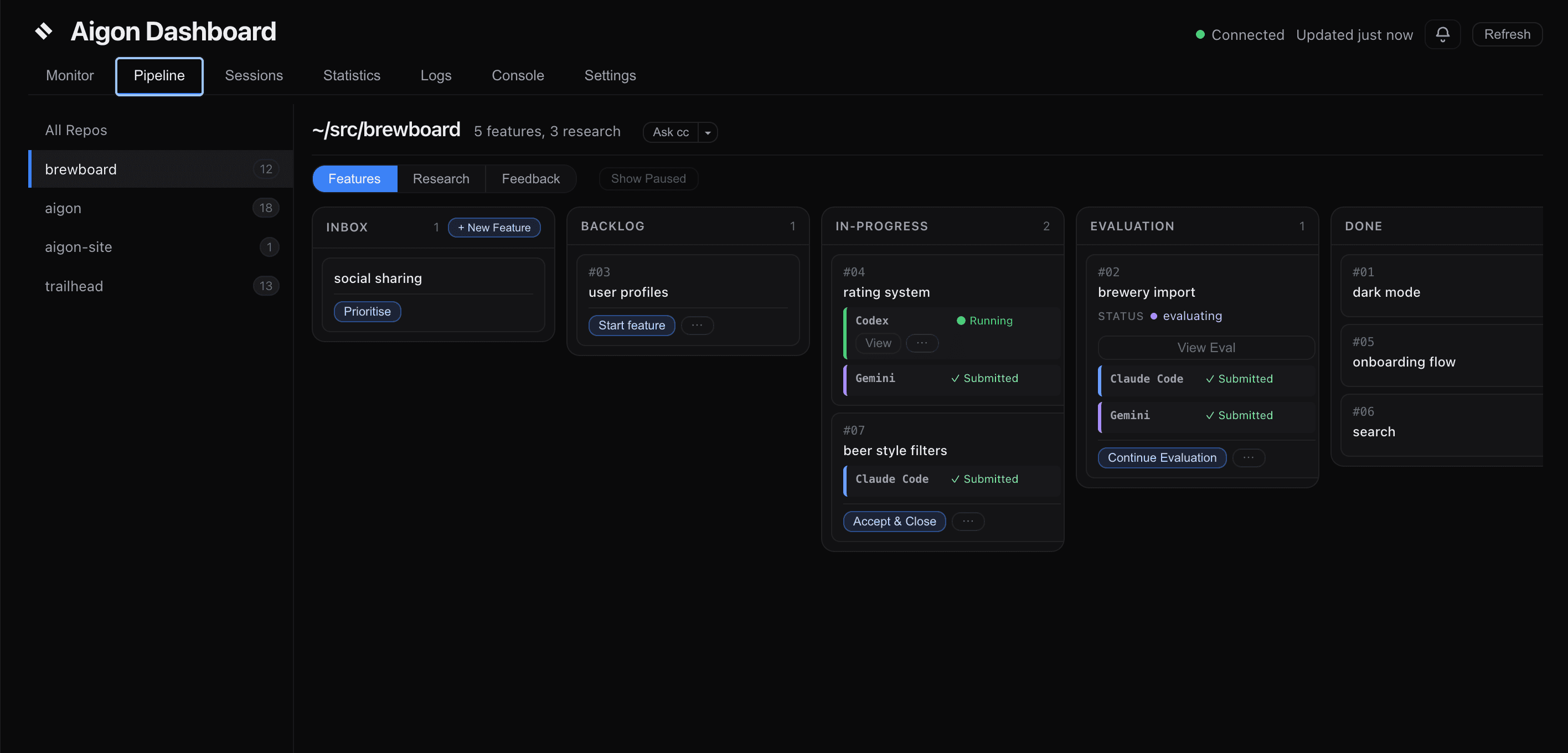Open the Sessions section
The height and width of the screenshot is (753, 1568).
pyautogui.click(x=254, y=75)
